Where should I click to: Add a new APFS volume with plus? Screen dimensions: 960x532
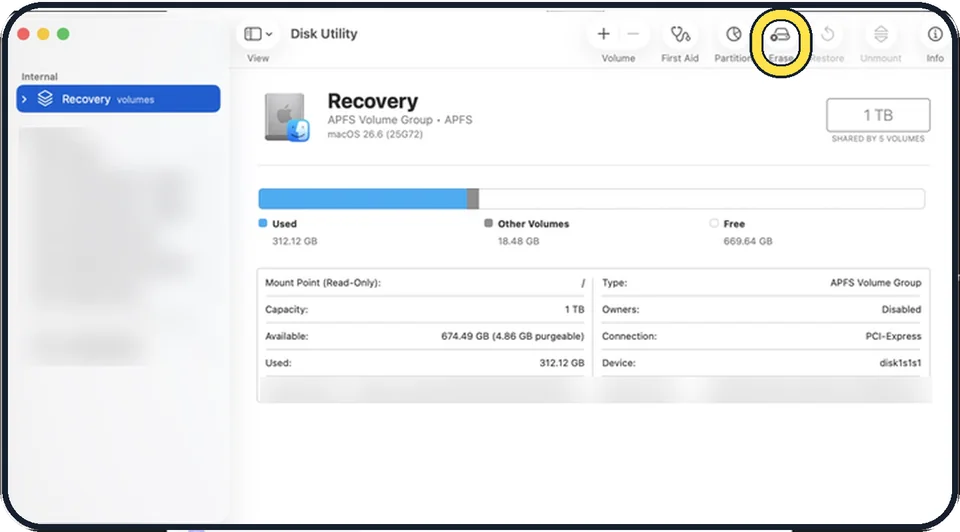tap(604, 34)
